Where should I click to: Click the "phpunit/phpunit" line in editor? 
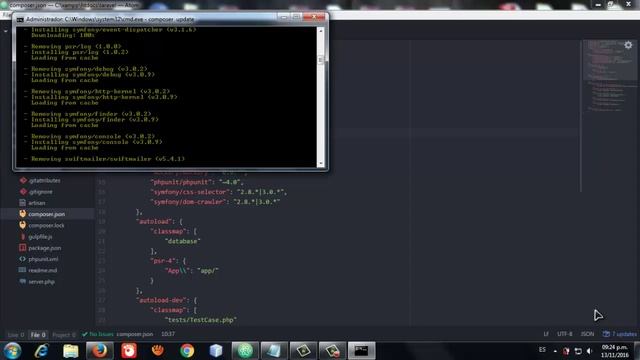[x=198, y=182]
